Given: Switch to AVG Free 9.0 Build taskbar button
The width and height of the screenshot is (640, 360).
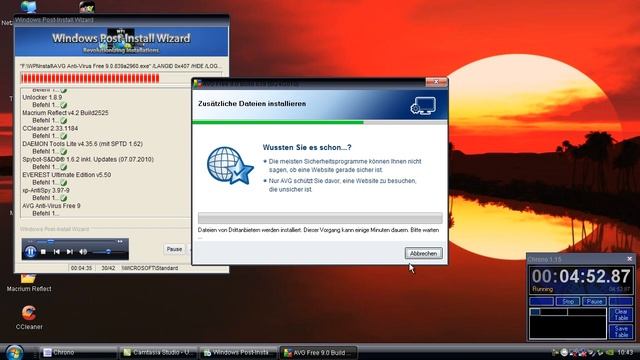Looking at the screenshot, I should (x=318, y=352).
